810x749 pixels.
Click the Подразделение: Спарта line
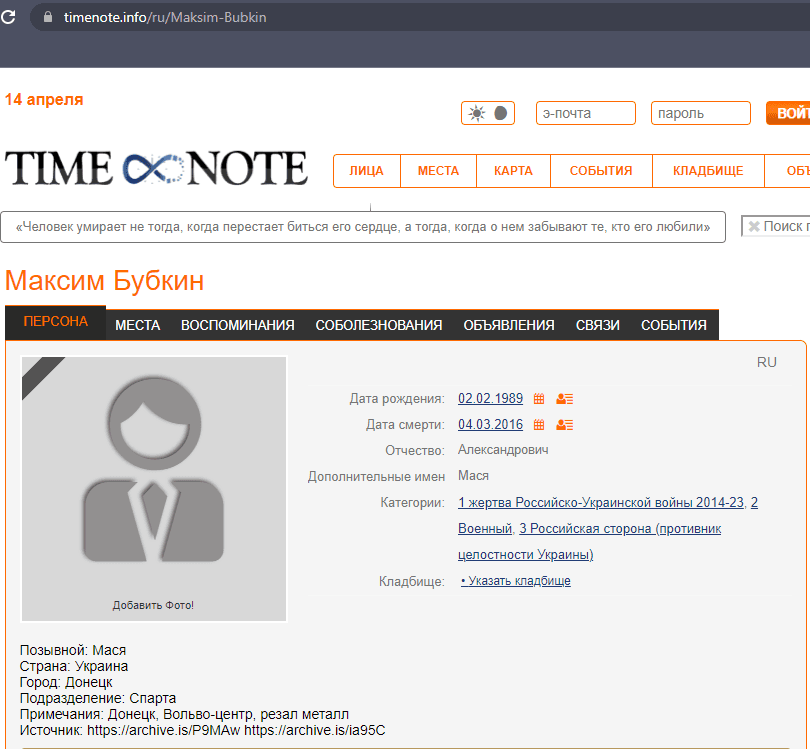pyautogui.click(x=98, y=698)
